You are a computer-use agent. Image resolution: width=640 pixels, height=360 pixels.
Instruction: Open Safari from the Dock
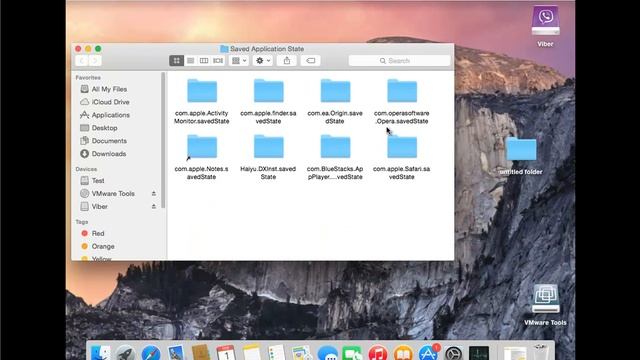tap(151, 353)
